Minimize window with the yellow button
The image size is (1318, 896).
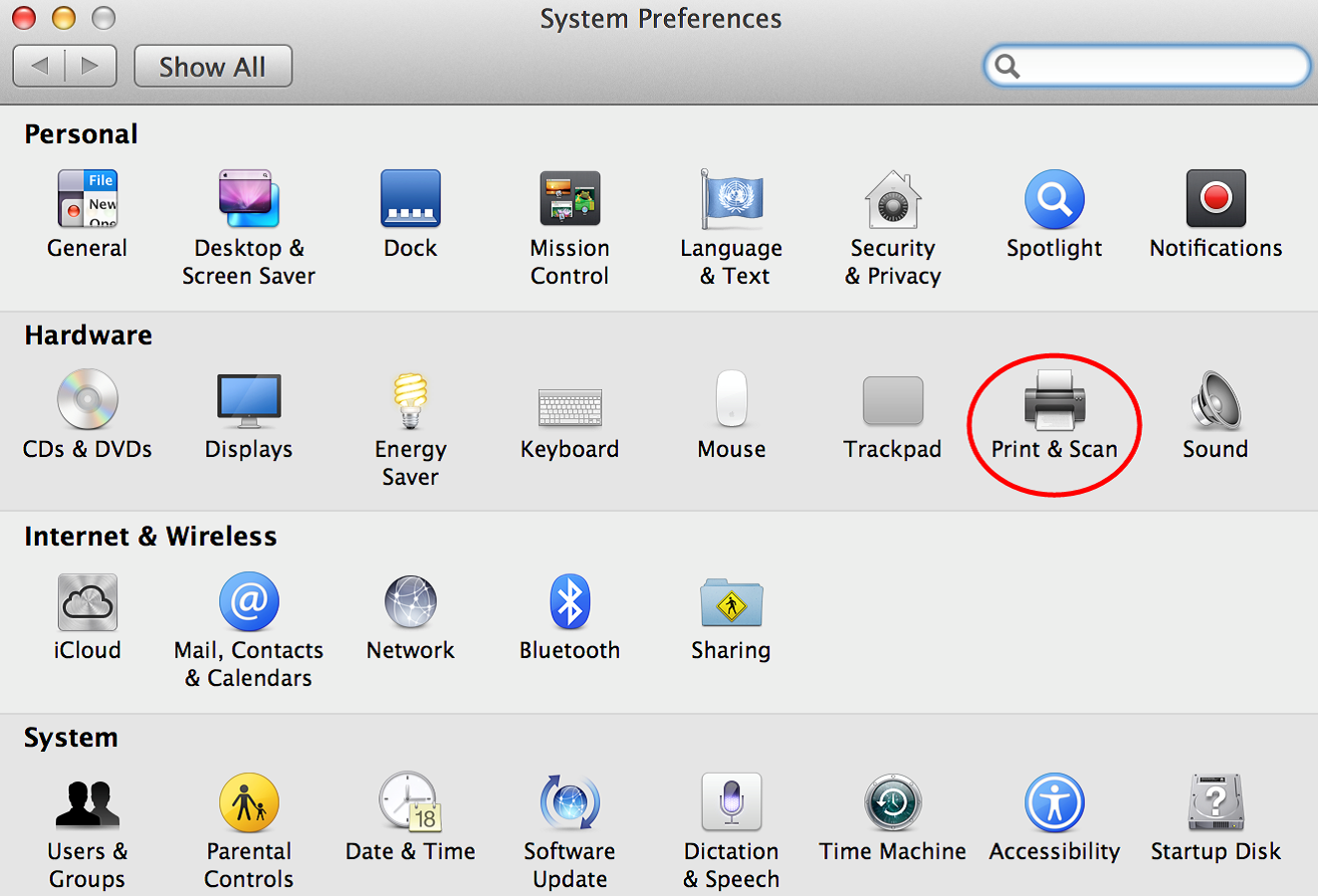tap(64, 18)
